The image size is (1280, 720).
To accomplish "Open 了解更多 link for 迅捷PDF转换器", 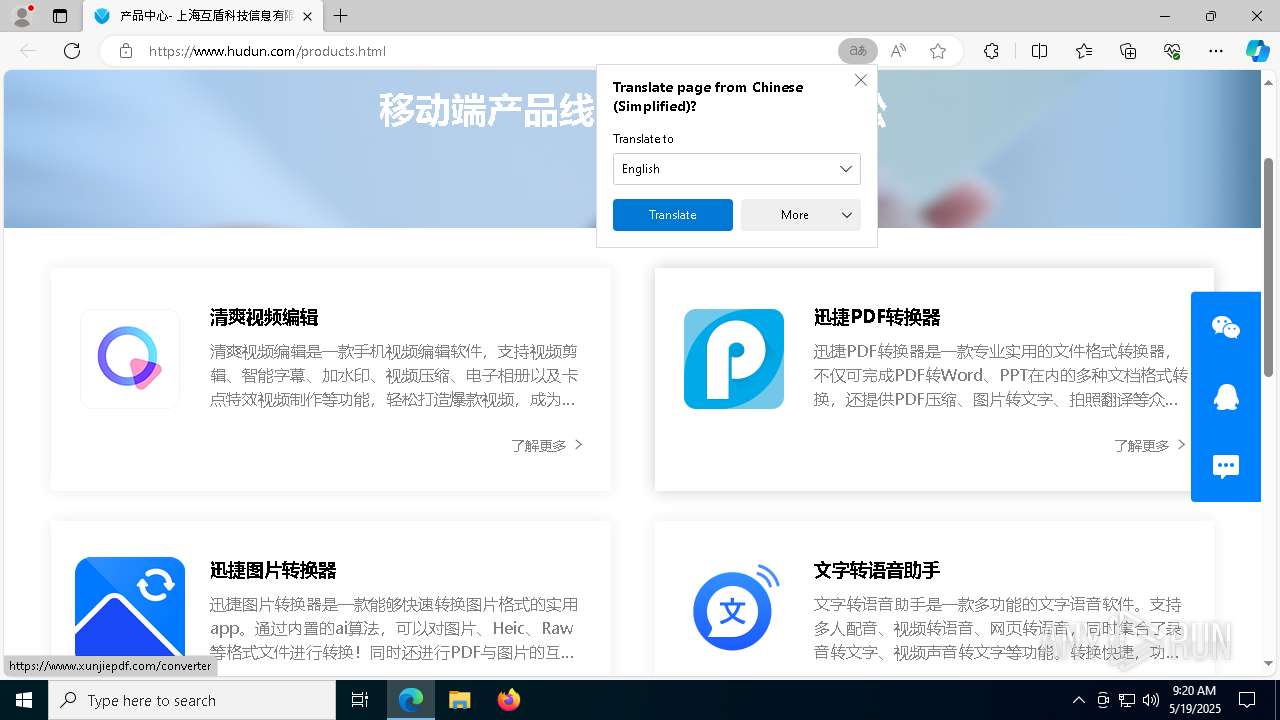I will 1150,445.
